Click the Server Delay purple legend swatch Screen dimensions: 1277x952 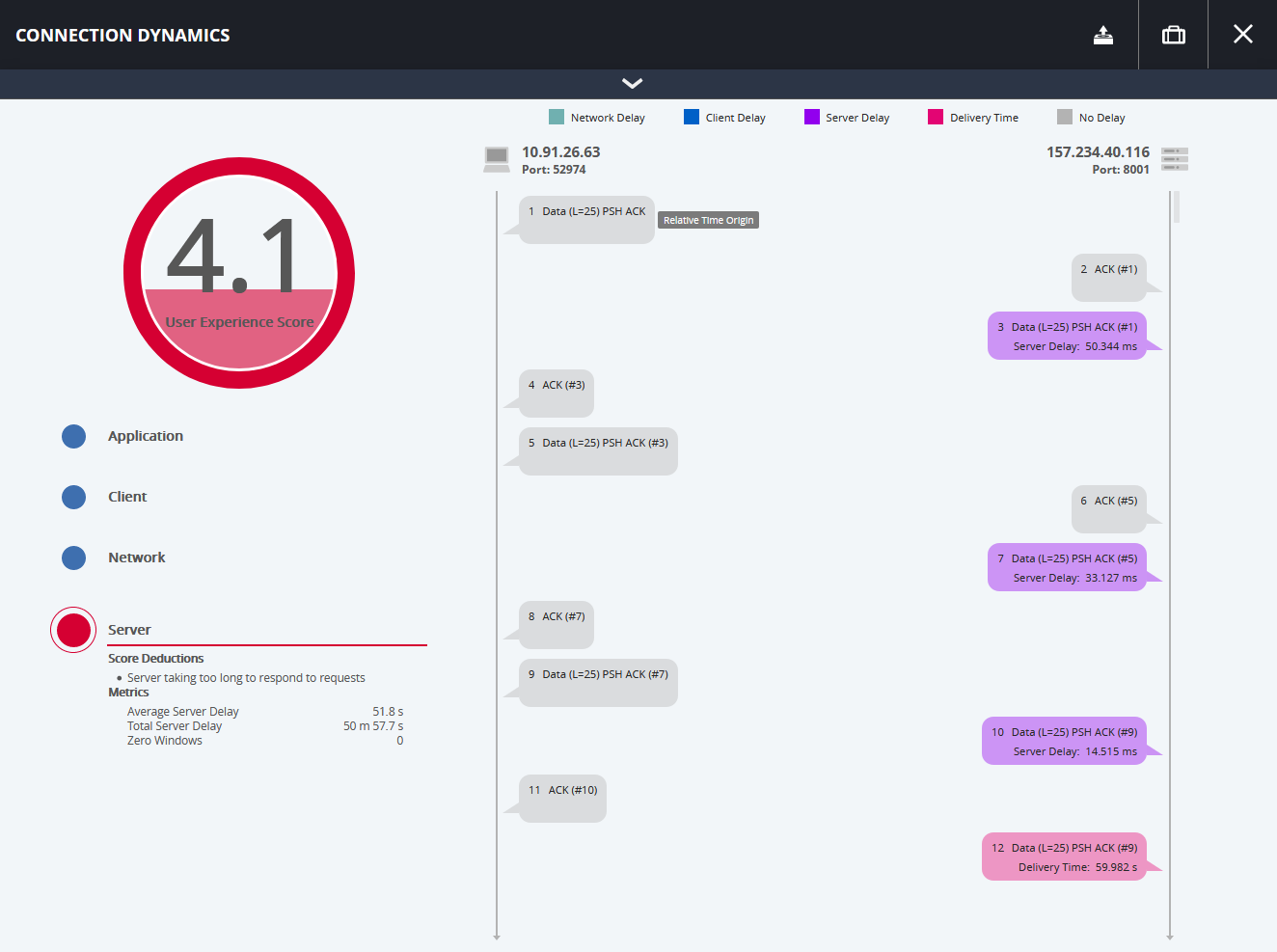(812, 118)
